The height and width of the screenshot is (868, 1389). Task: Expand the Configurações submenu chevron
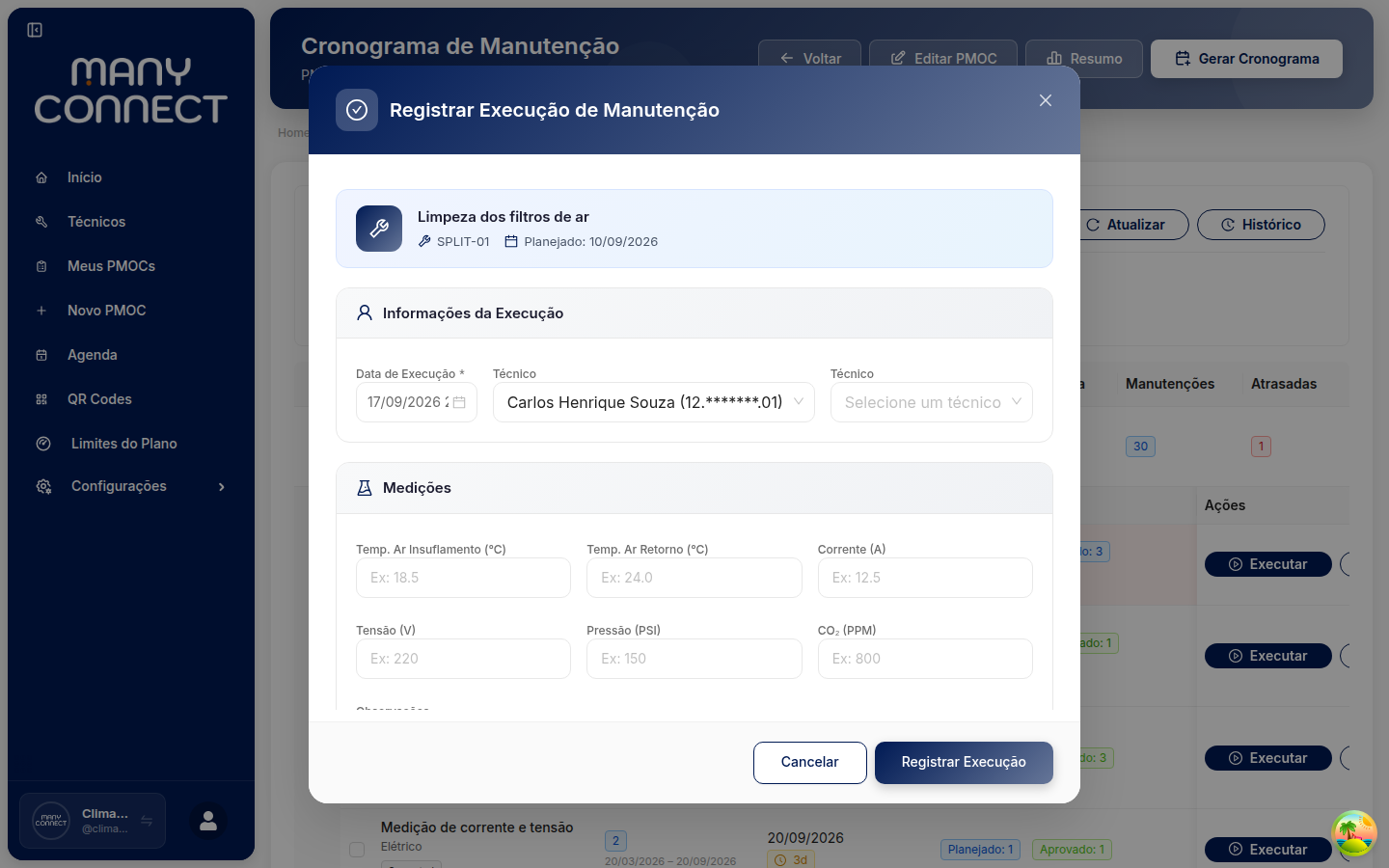click(222, 487)
